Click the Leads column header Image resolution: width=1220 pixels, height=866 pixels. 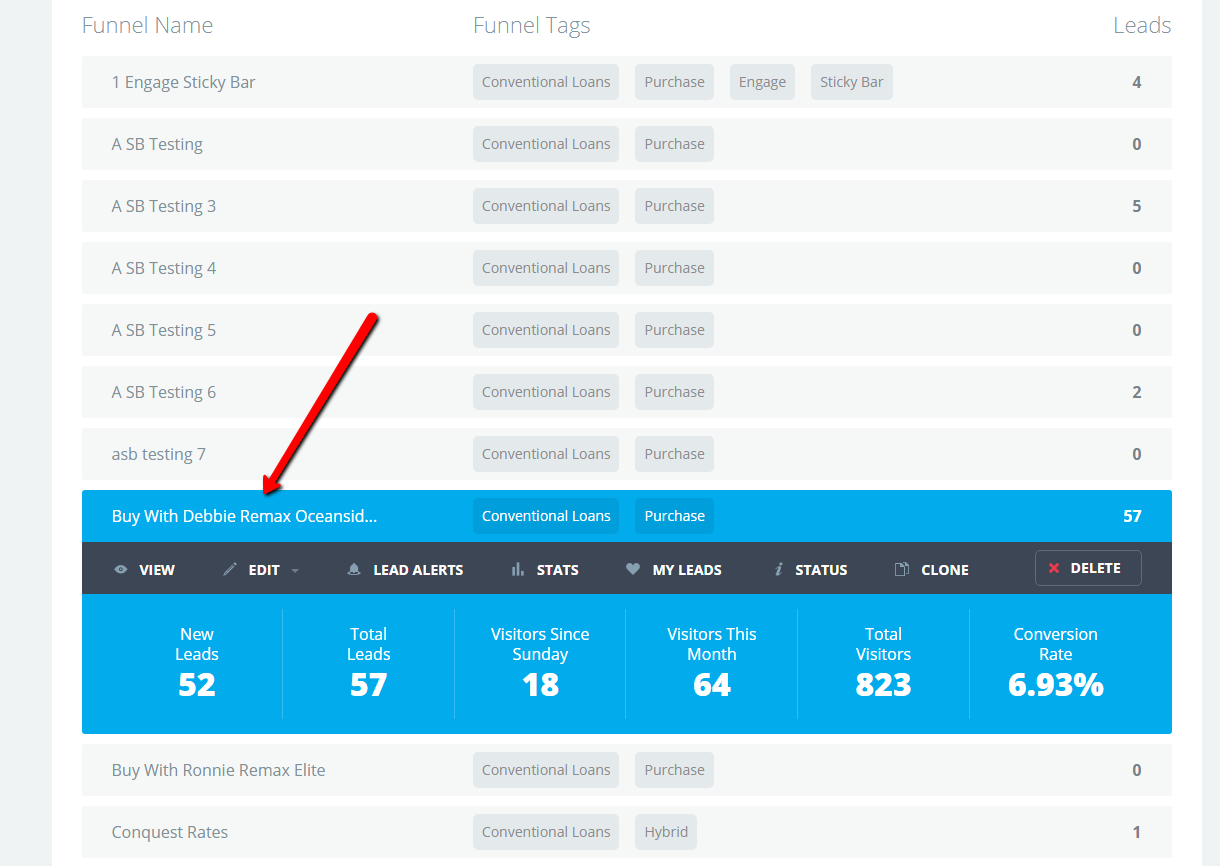coord(1142,25)
